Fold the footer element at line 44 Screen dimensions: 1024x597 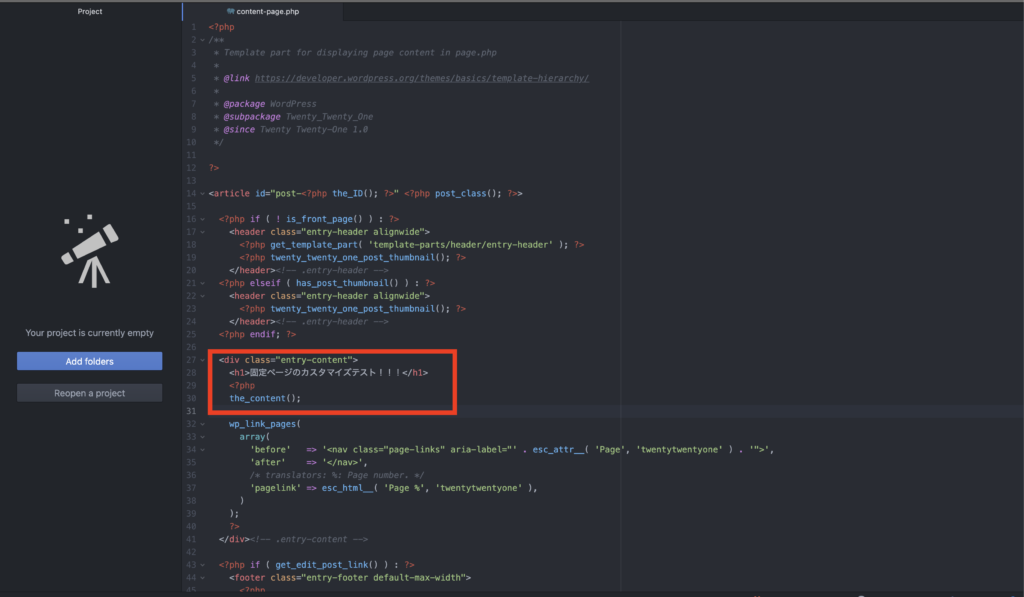pyautogui.click(x=202, y=577)
